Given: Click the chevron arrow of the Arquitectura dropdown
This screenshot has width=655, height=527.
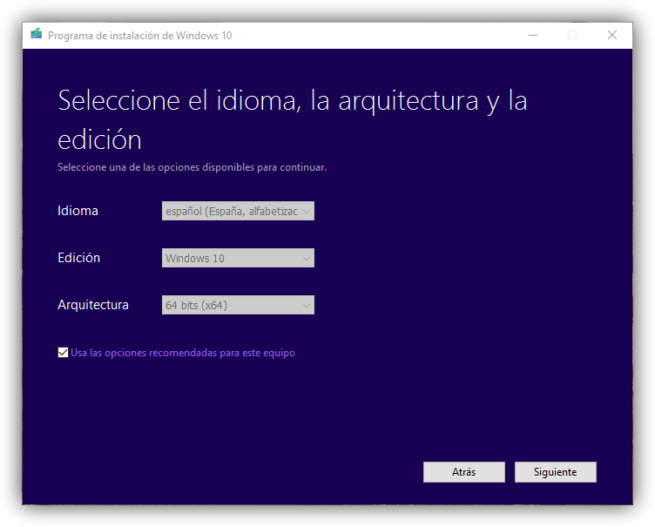Looking at the screenshot, I should 306,305.
